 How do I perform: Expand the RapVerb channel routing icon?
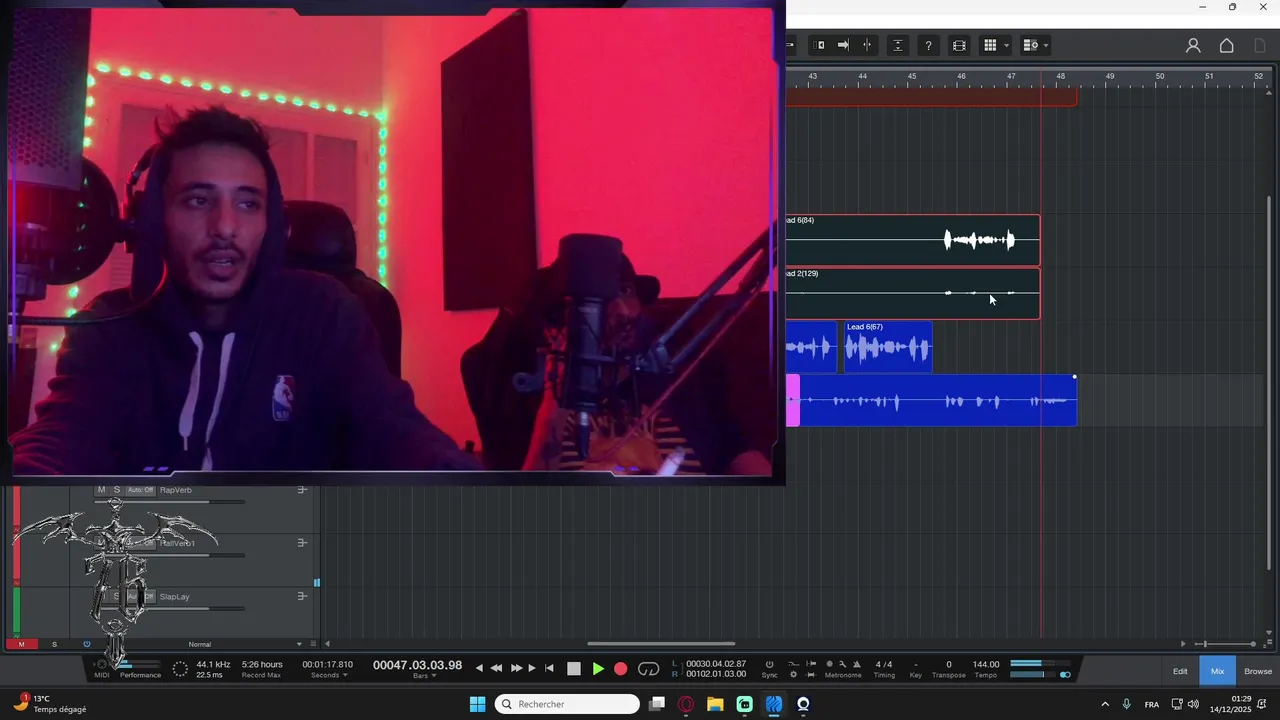tap(302, 490)
